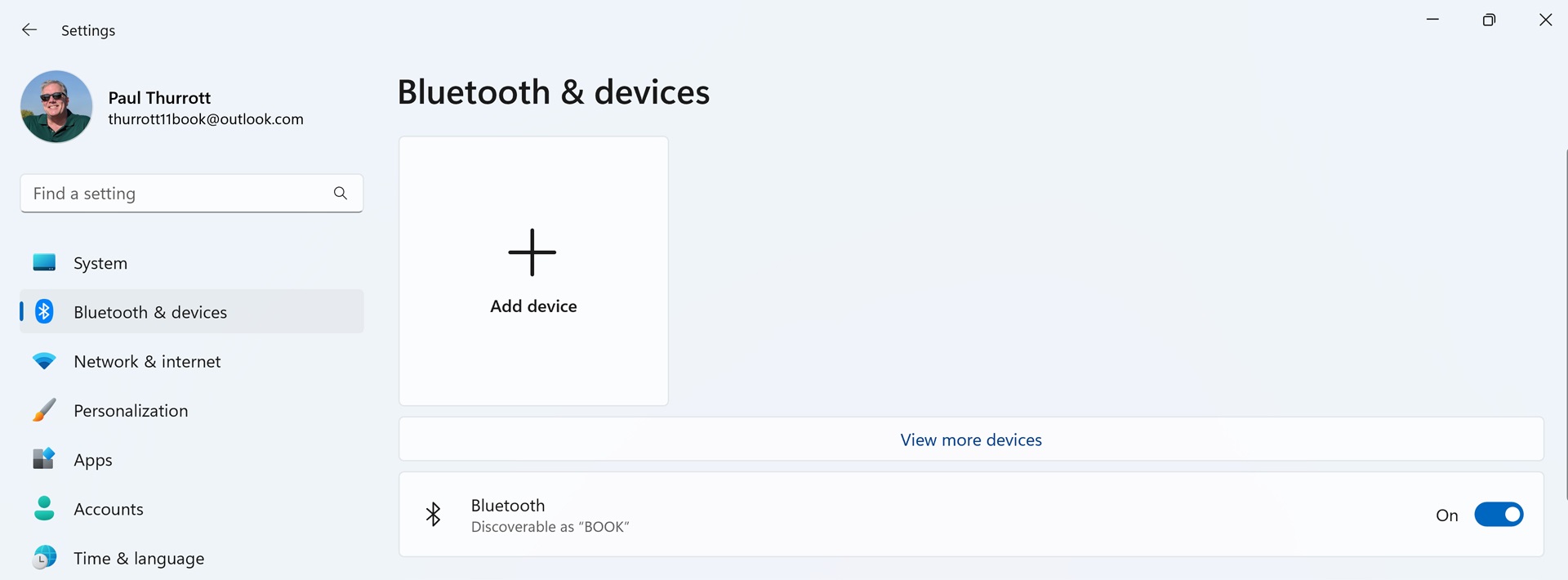Click the Bluetooth sidebar icon
Viewport: 1568px width, 580px height.
click(44, 311)
